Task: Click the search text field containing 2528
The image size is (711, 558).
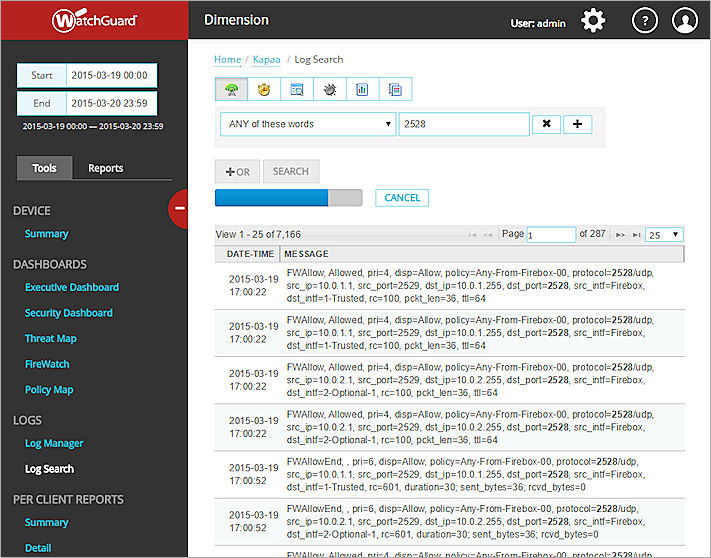Action: (463, 124)
